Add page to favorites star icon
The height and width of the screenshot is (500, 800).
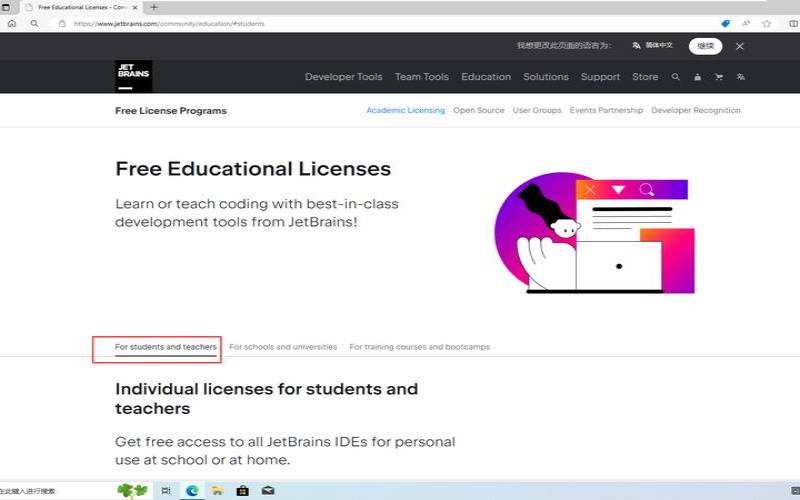coord(766,23)
